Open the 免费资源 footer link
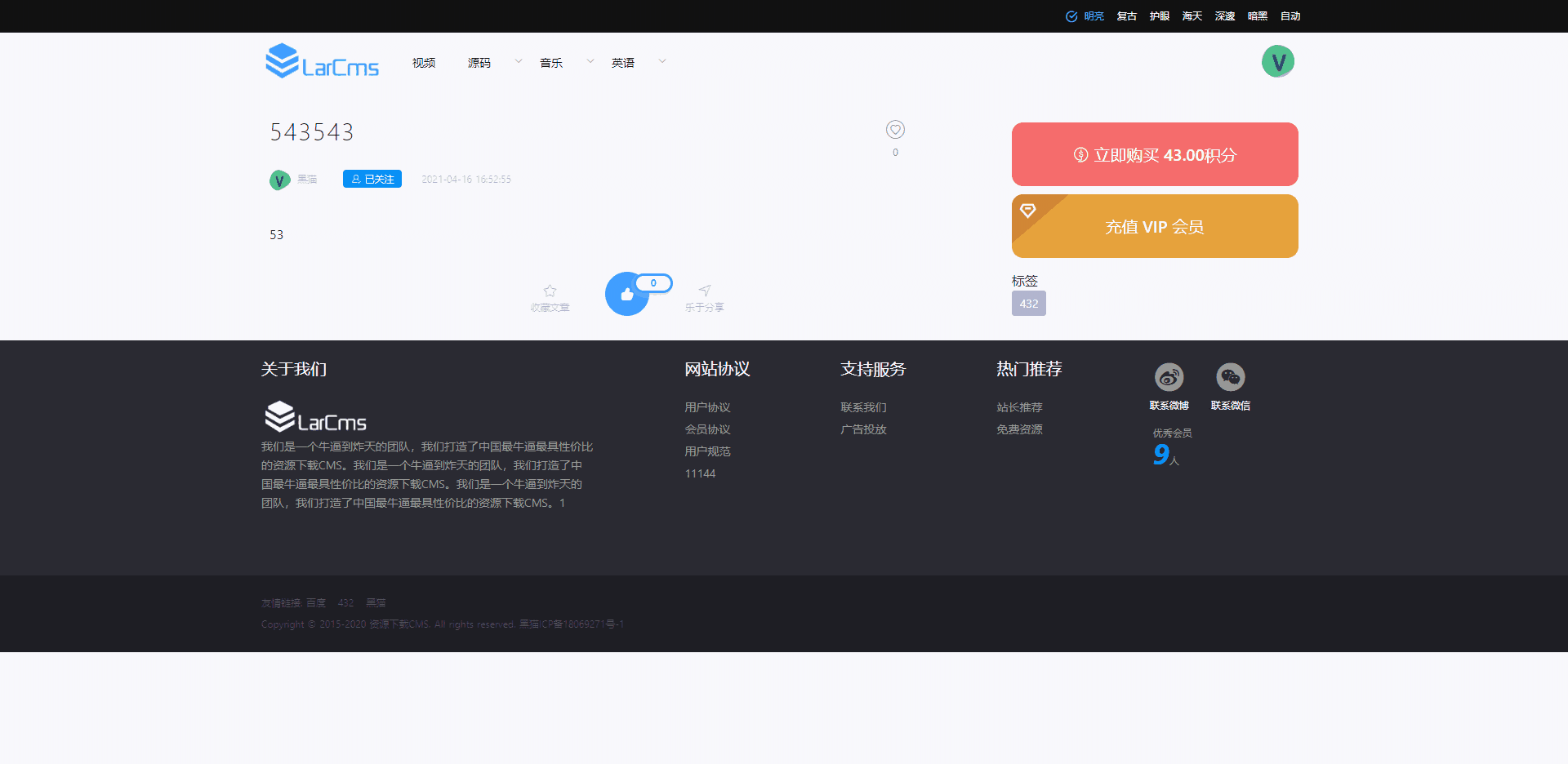1568x764 pixels. [x=1020, y=429]
